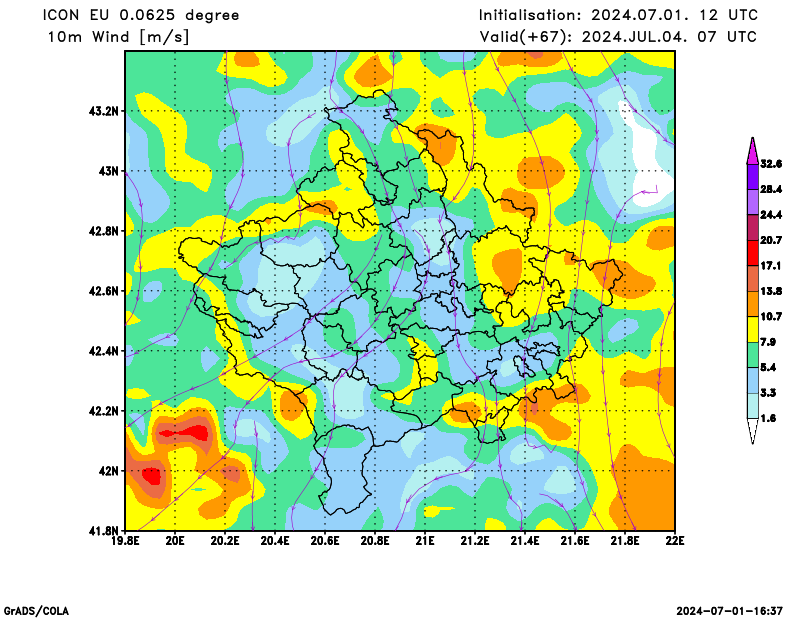Image resolution: width=800 pixels, height=618 pixels.
Task: Click the orange legend swatch between 10.7 and 13.8
Action: point(753,304)
